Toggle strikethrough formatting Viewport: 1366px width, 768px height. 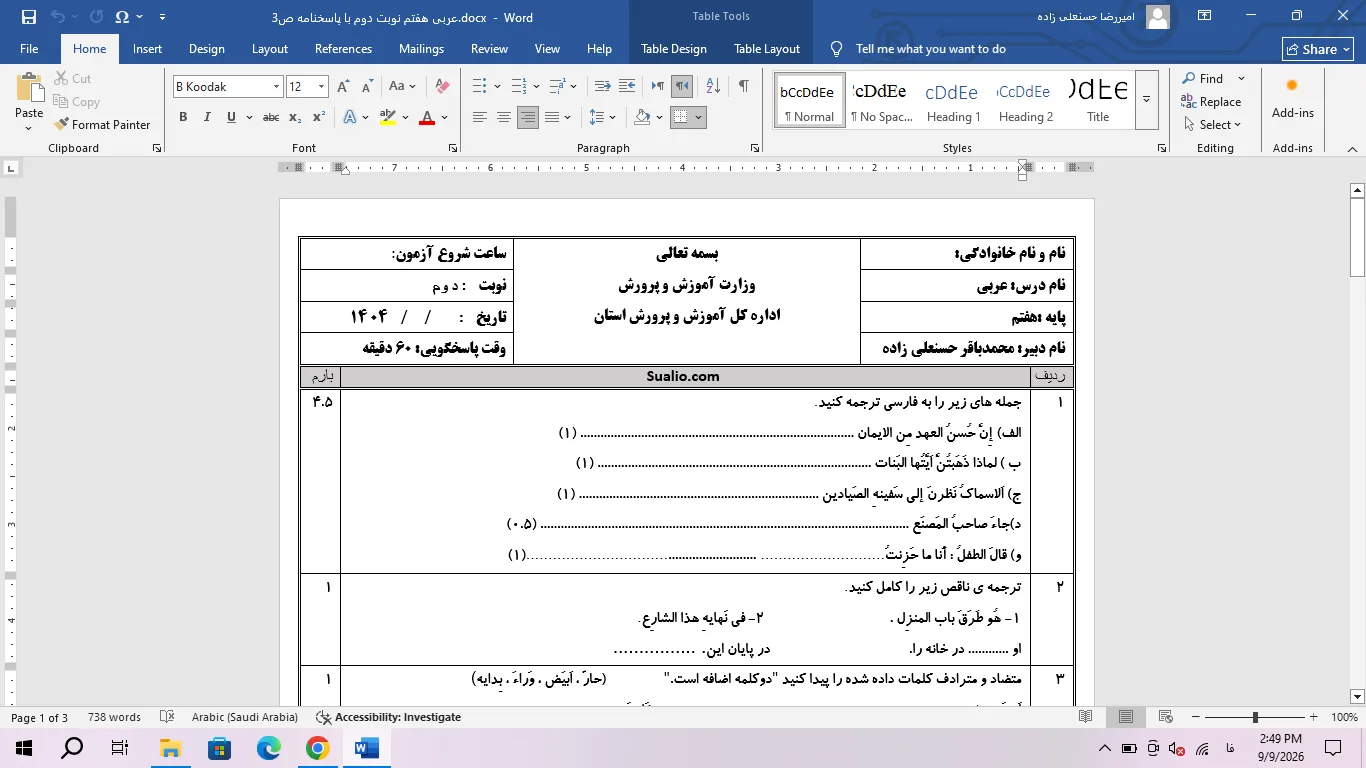[x=271, y=117]
